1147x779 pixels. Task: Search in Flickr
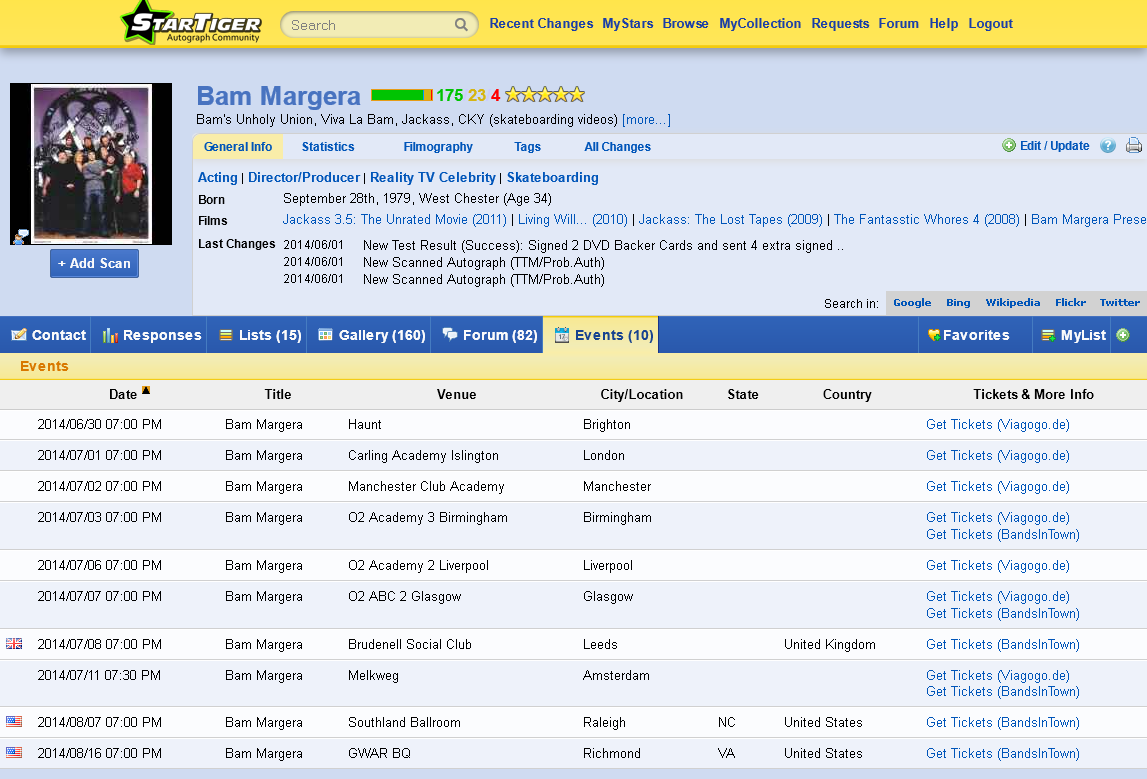pos(1070,302)
